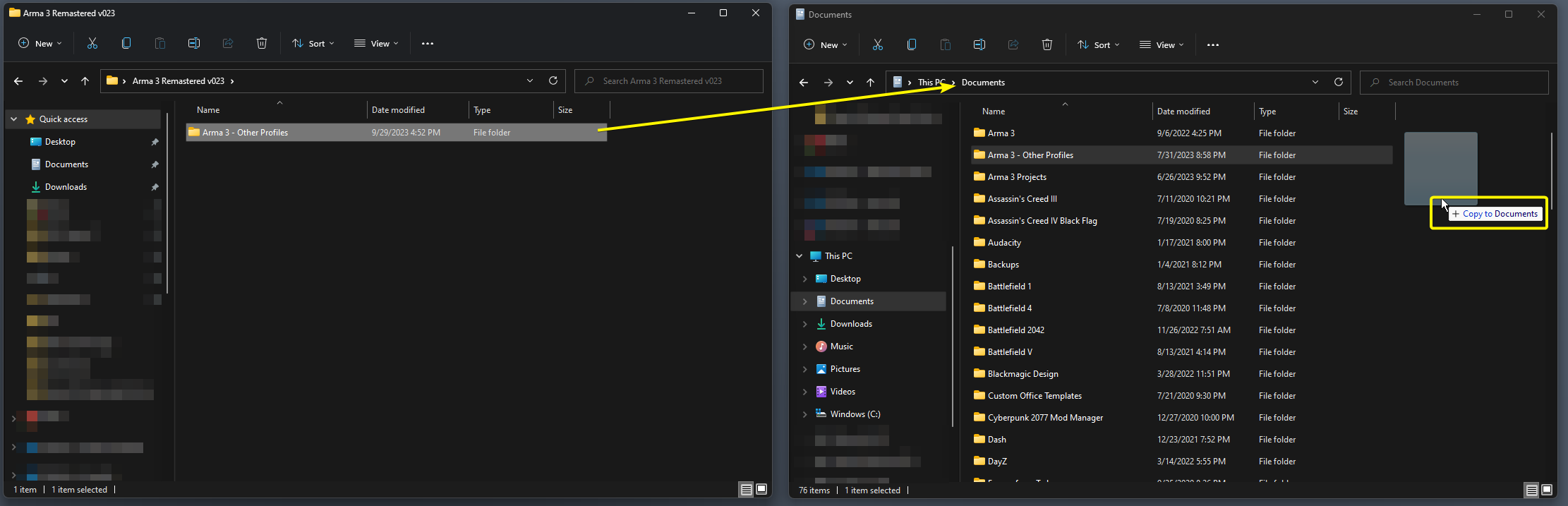Switch to details view in Documents status bar
This screenshot has height=506, width=1568.
pyautogui.click(x=1531, y=490)
